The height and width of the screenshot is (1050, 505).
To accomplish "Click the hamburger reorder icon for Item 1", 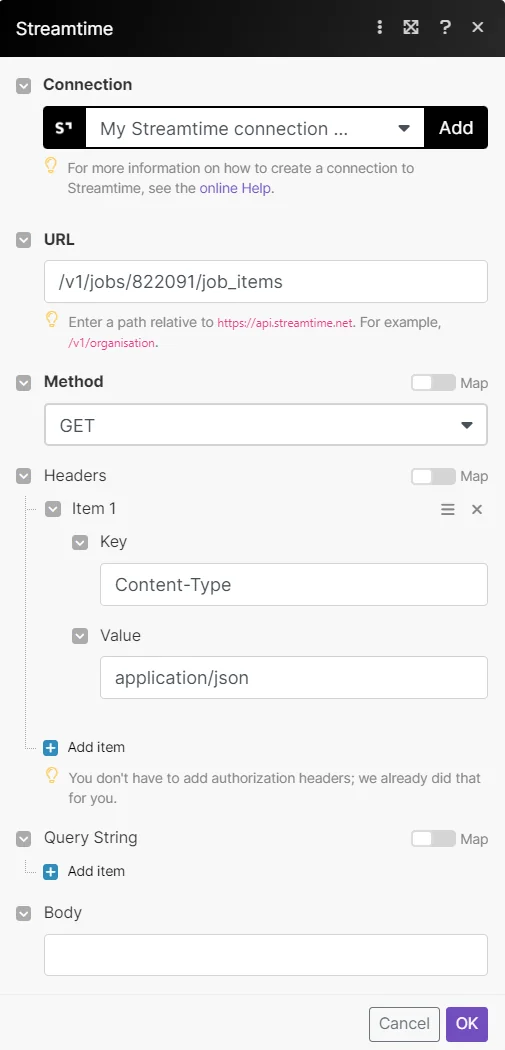I will click(x=447, y=510).
